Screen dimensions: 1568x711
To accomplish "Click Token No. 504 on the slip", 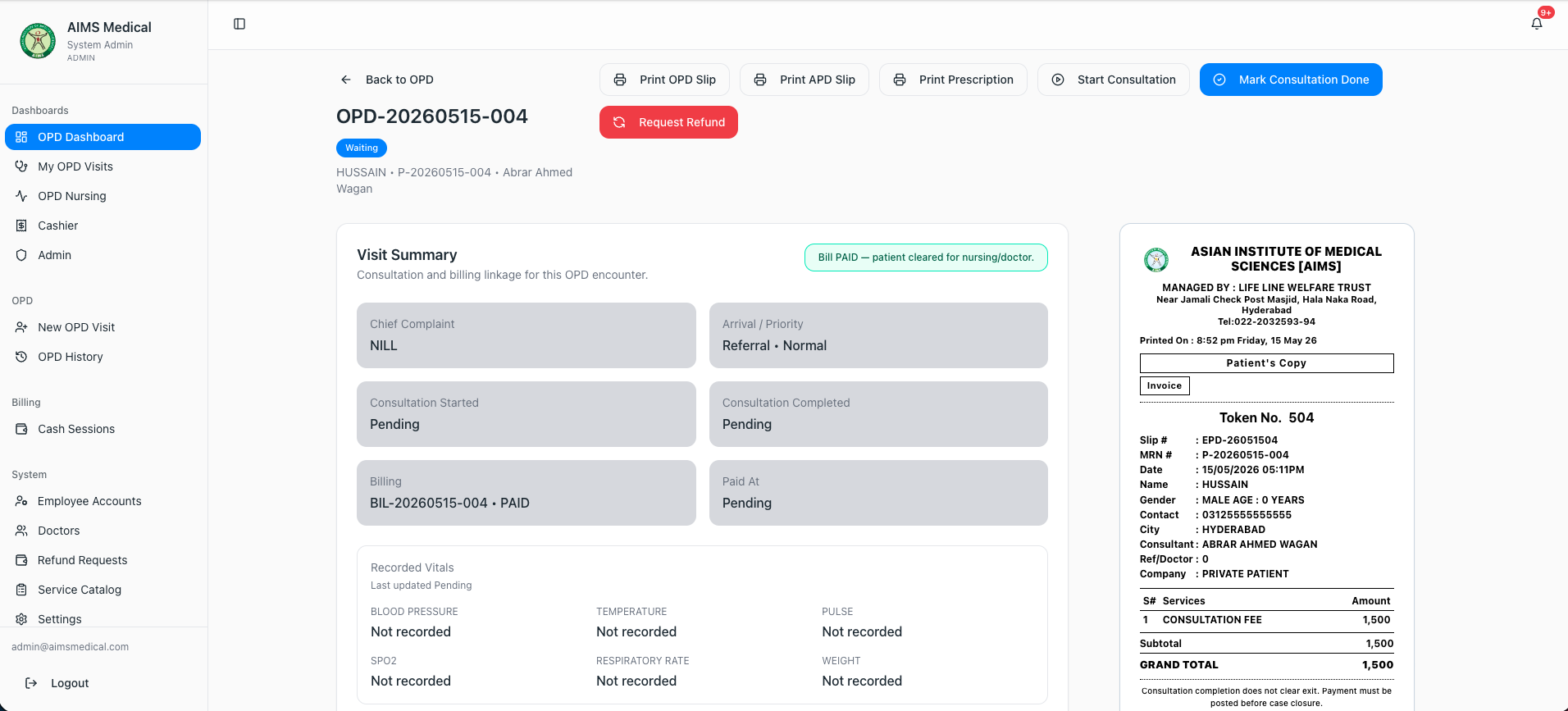I will click(x=1266, y=417).
